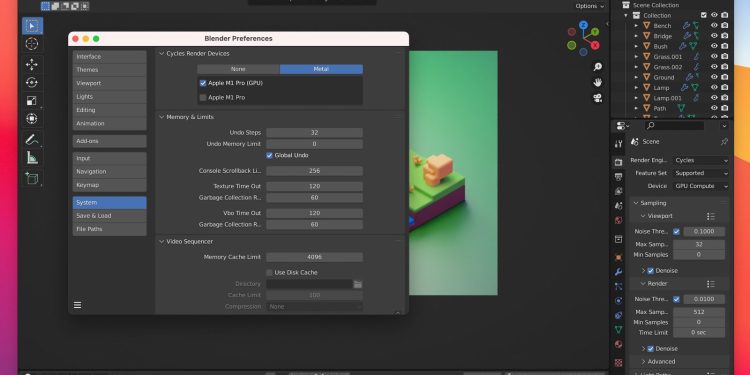Activate the 3D Cursor tool
The image size is (750, 375).
(32, 44)
